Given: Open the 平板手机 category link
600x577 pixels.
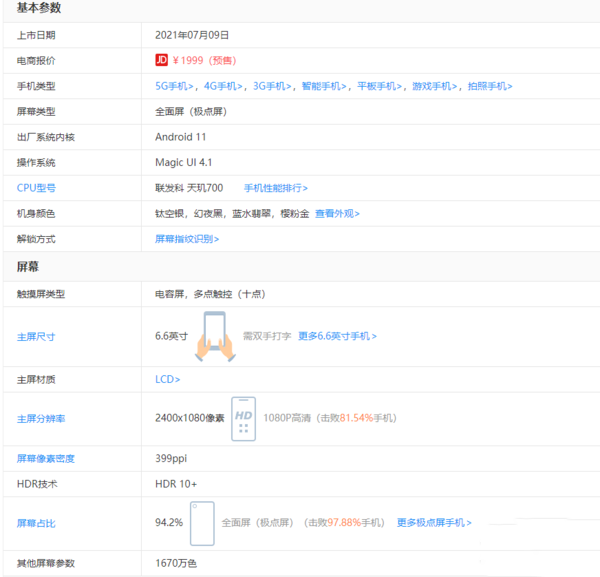Looking at the screenshot, I should pos(382,86).
